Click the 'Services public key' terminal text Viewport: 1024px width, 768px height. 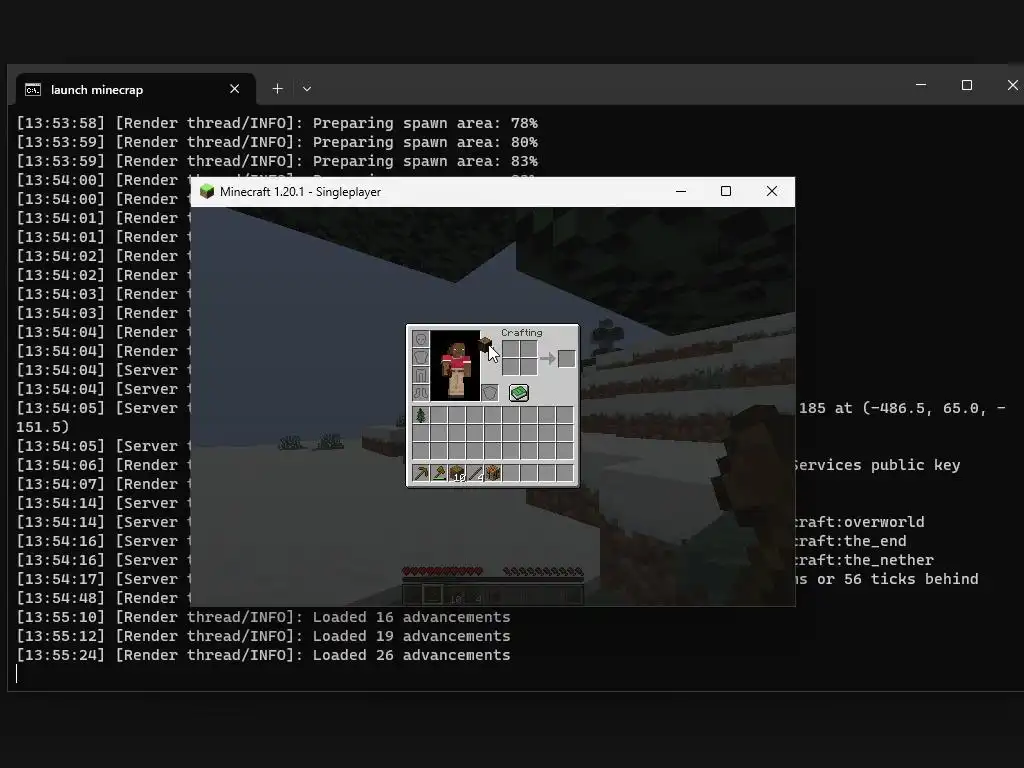point(877,465)
